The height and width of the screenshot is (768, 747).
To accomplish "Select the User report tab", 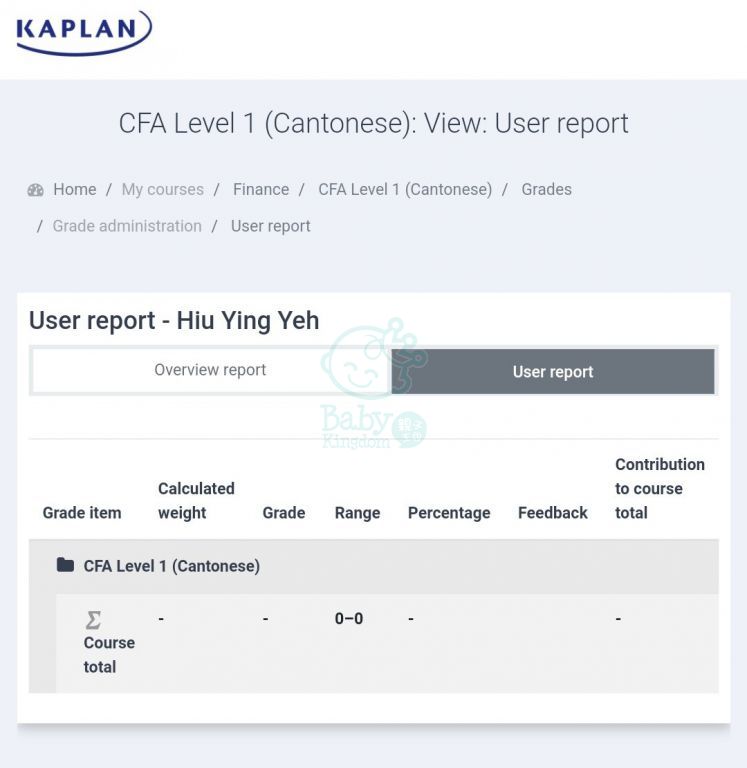I will click(553, 372).
